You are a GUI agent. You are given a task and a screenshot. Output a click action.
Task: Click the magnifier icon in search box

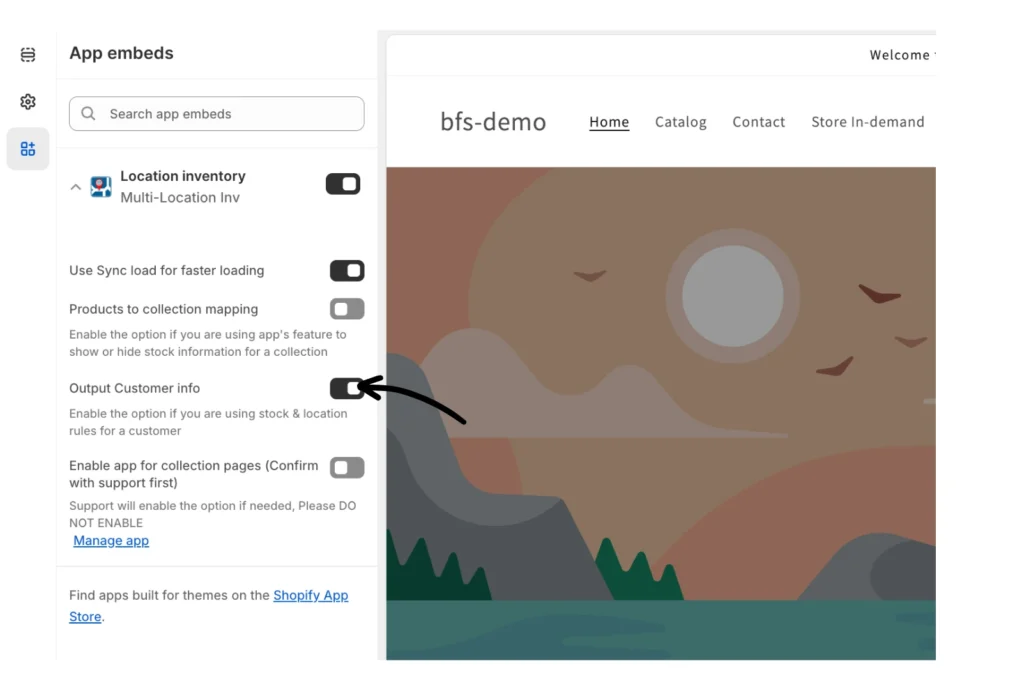tap(89, 114)
